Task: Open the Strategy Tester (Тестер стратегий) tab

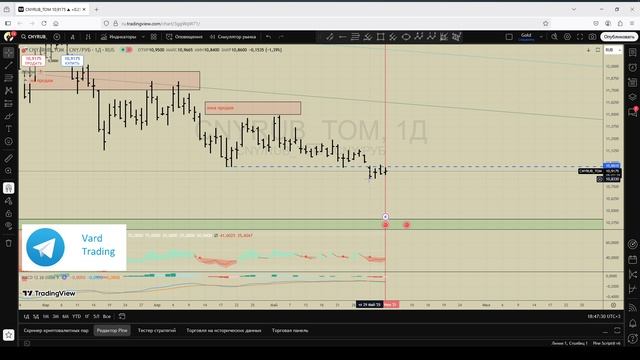Action: pyautogui.click(x=157, y=331)
